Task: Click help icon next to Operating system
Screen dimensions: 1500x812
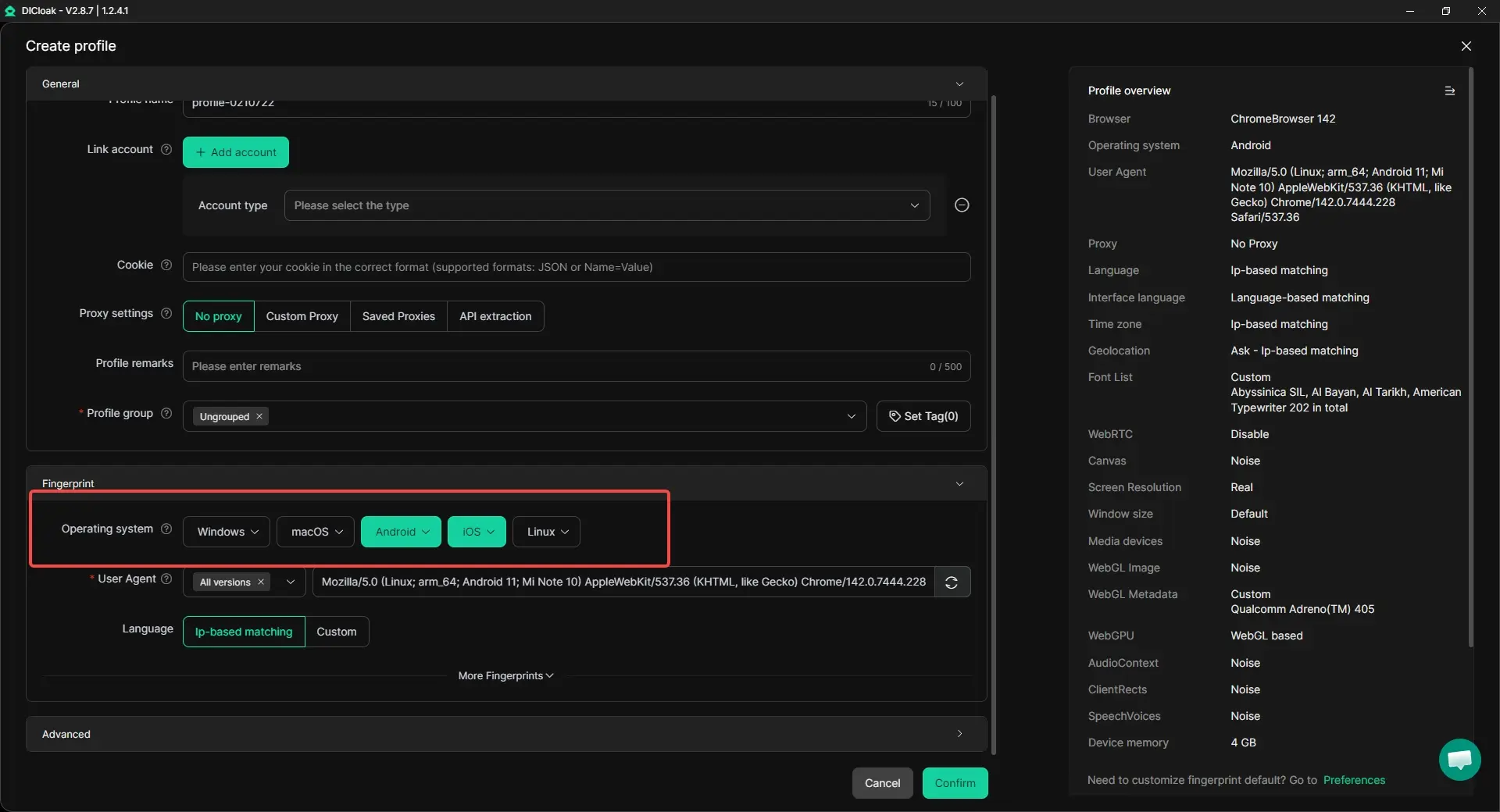Action: click(x=166, y=529)
